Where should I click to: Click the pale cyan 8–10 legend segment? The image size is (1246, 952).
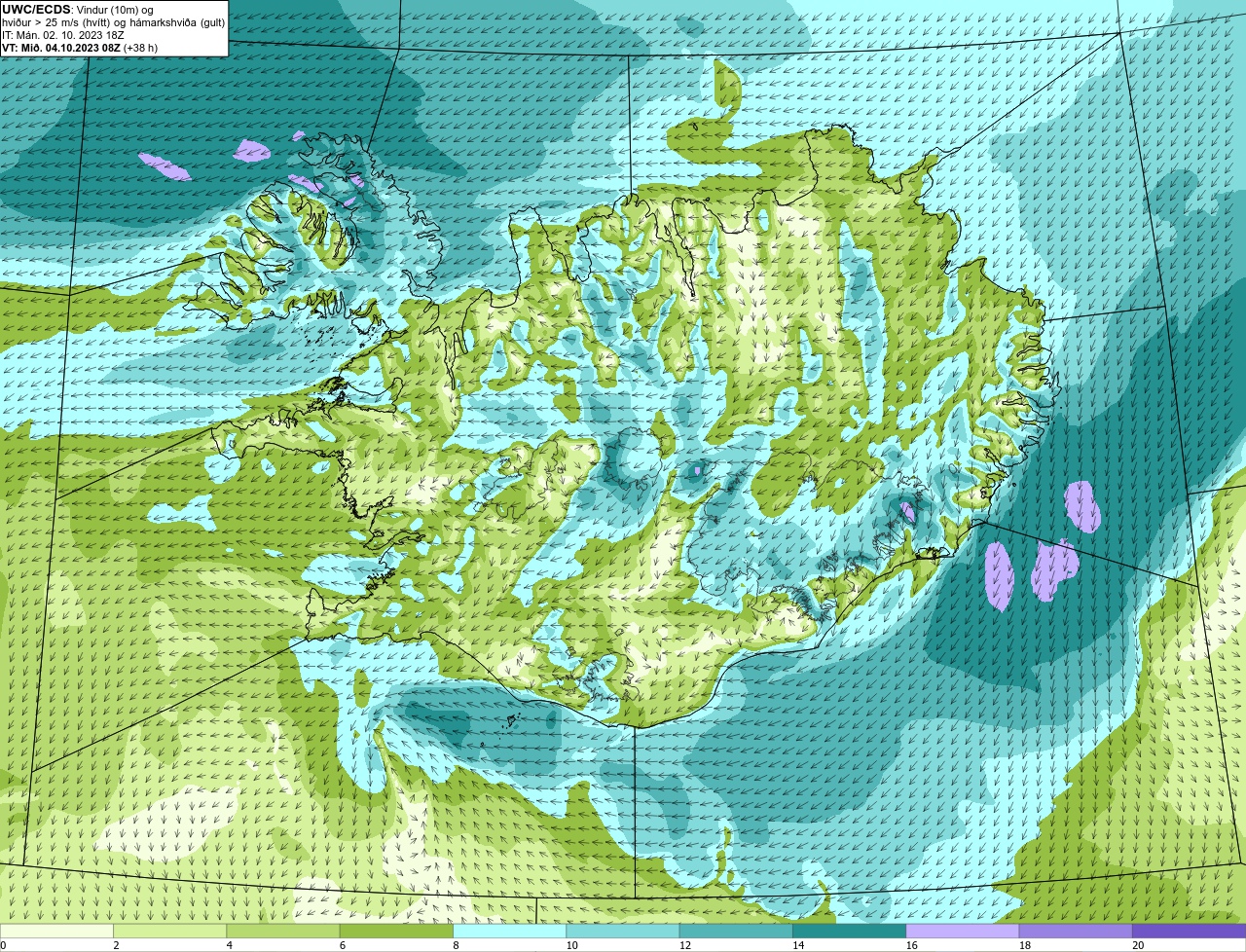[510, 932]
